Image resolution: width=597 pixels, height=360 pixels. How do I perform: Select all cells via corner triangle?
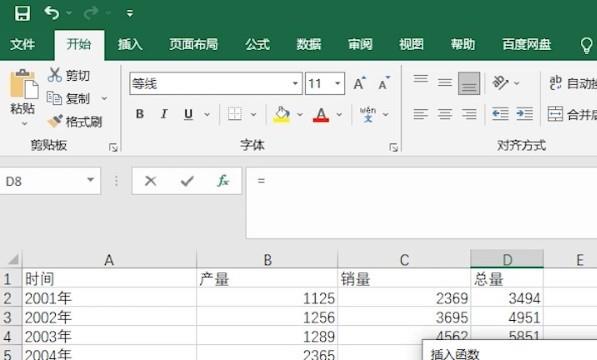[13, 260]
